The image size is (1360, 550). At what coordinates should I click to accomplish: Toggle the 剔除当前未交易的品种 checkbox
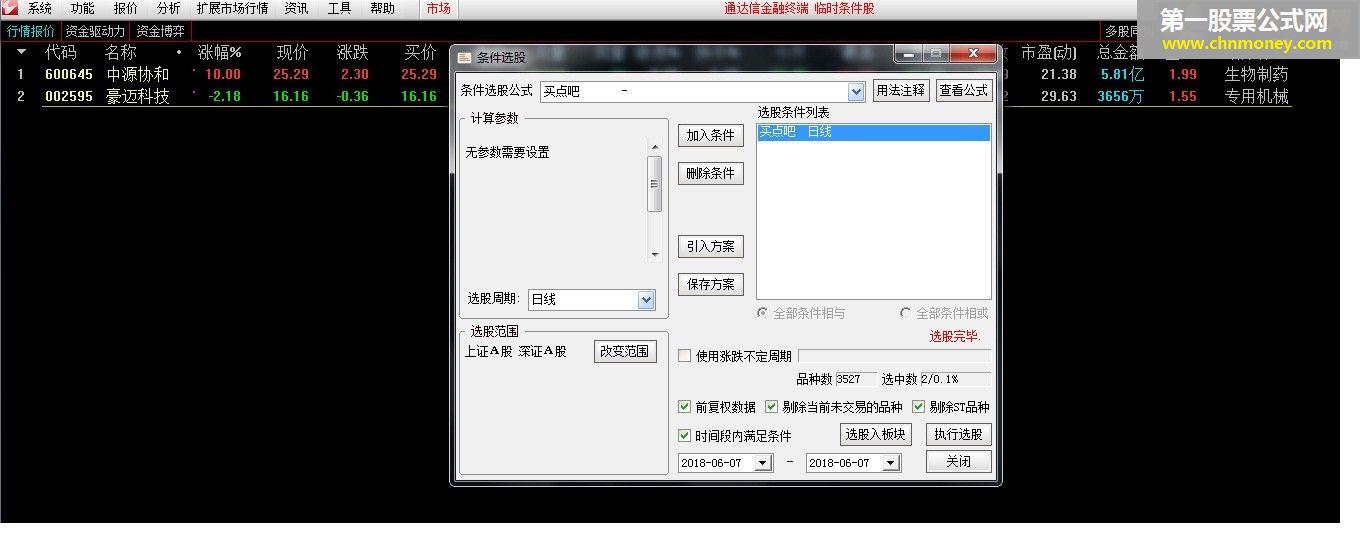(x=772, y=407)
